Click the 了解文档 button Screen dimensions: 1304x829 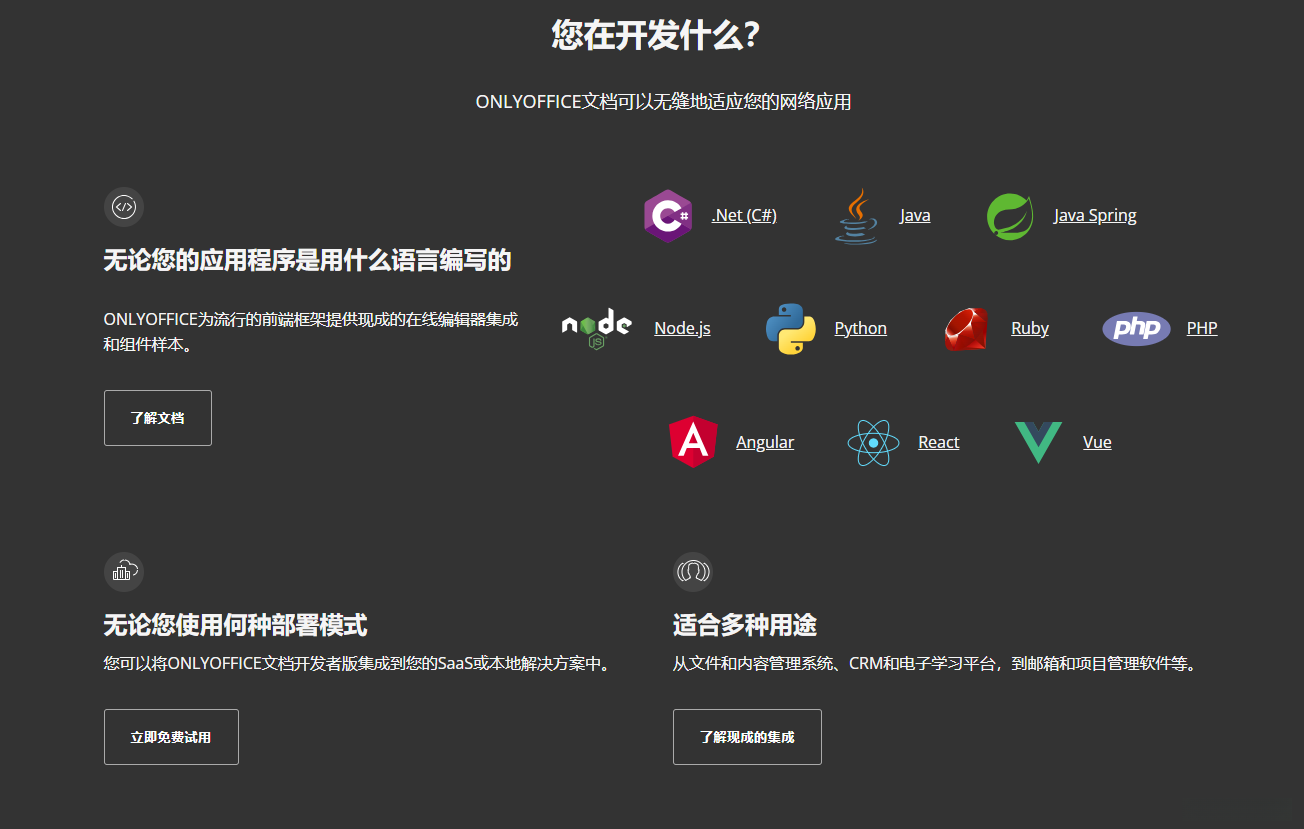coord(157,417)
